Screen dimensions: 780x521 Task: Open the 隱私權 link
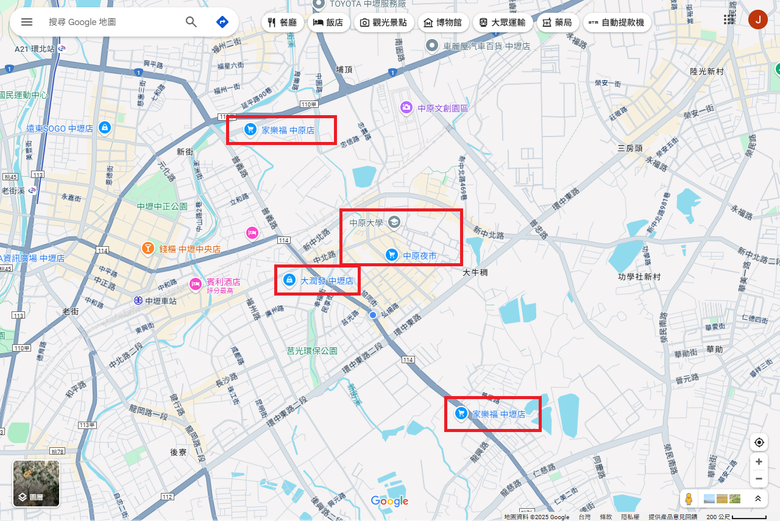click(630, 517)
